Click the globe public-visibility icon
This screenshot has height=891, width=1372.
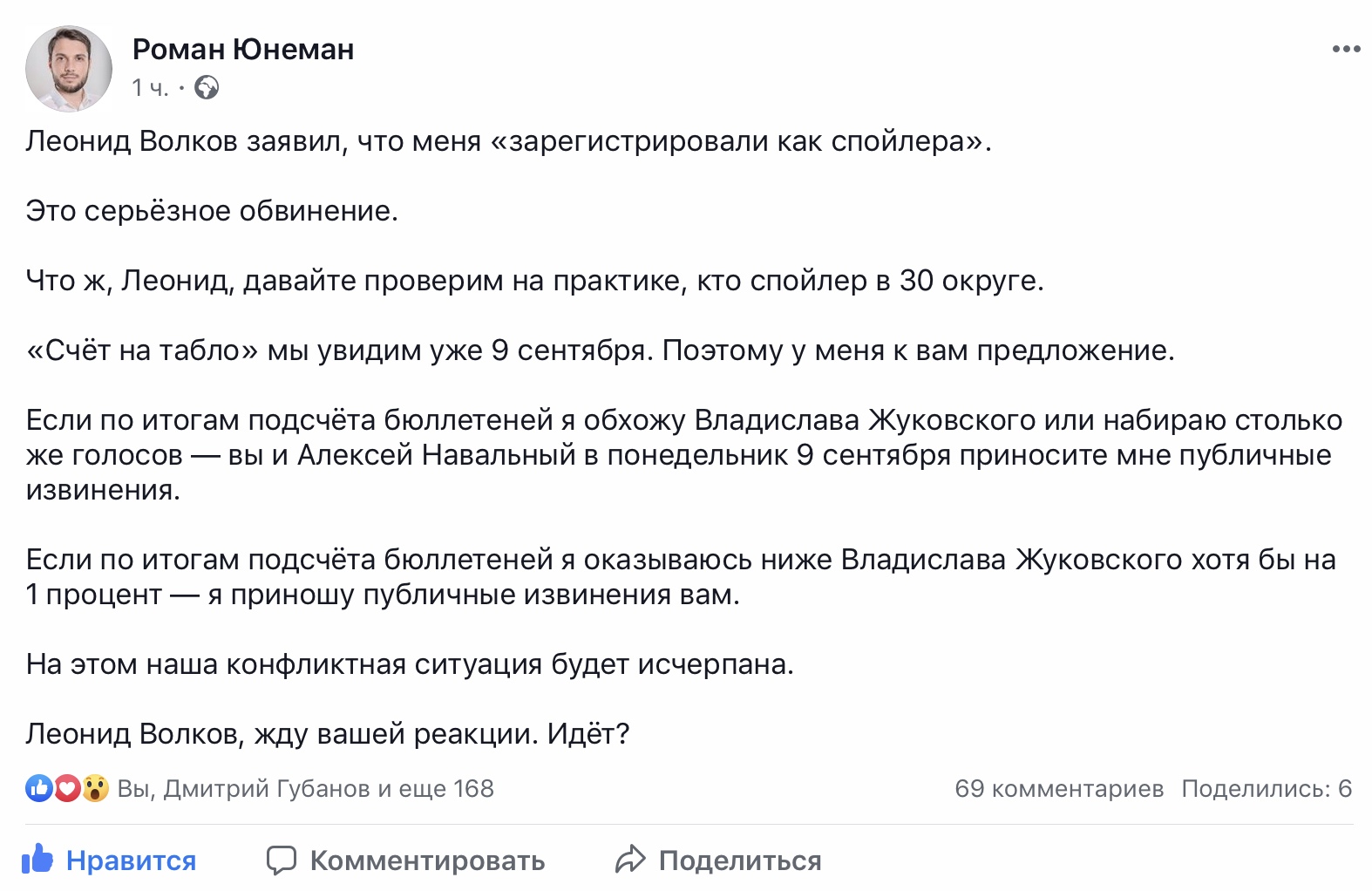(207, 88)
